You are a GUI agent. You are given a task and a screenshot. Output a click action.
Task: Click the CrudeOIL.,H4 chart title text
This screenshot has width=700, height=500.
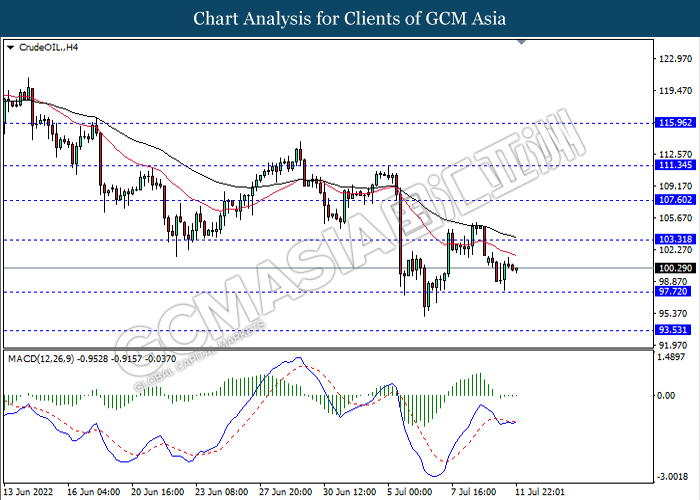[48, 47]
